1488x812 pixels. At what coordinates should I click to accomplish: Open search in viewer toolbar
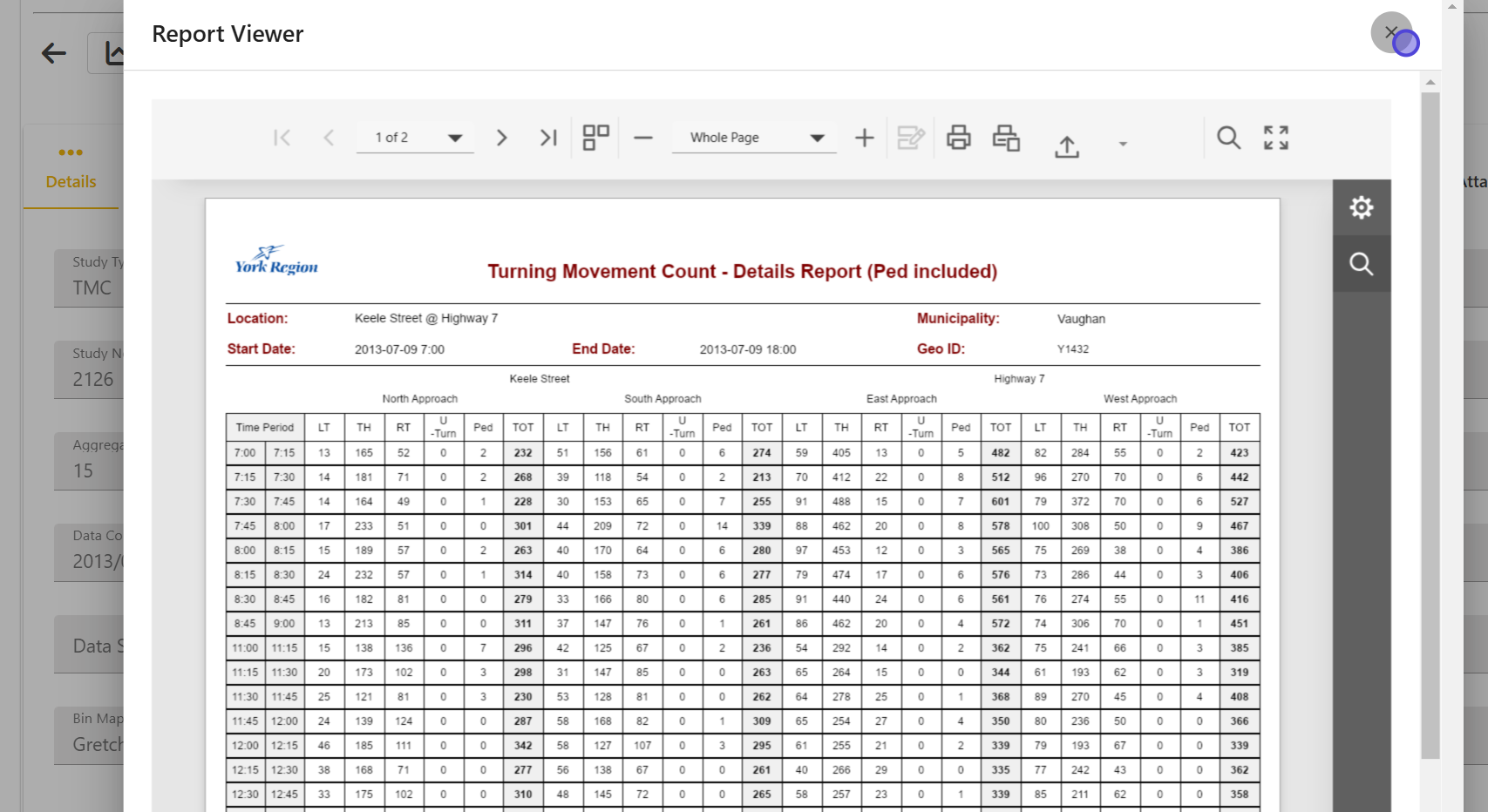tap(1228, 138)
